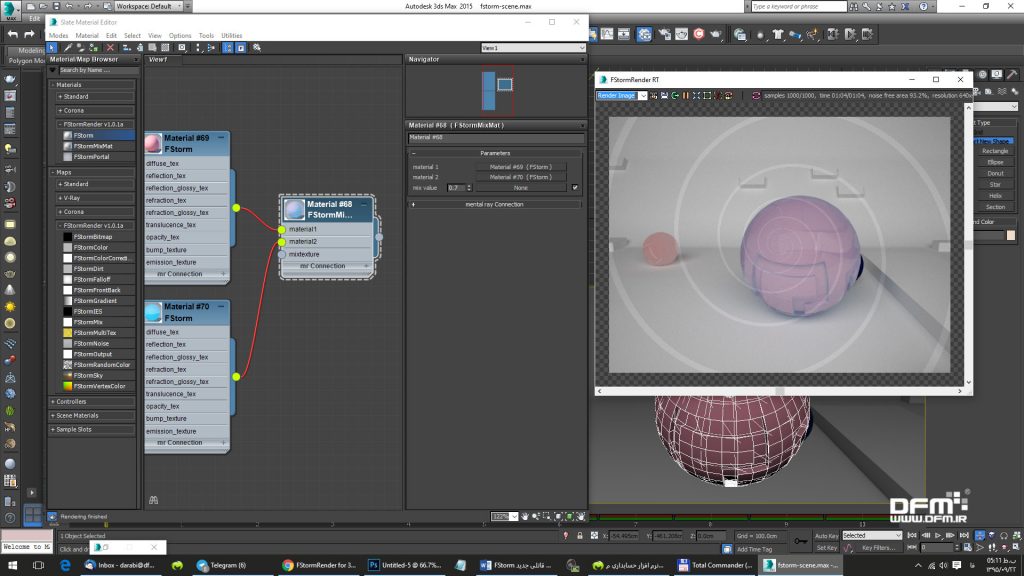This screenshot has width=1024, height=576.
Task: Click the pink refresh icon before samples text
Action: pos(756,95)
